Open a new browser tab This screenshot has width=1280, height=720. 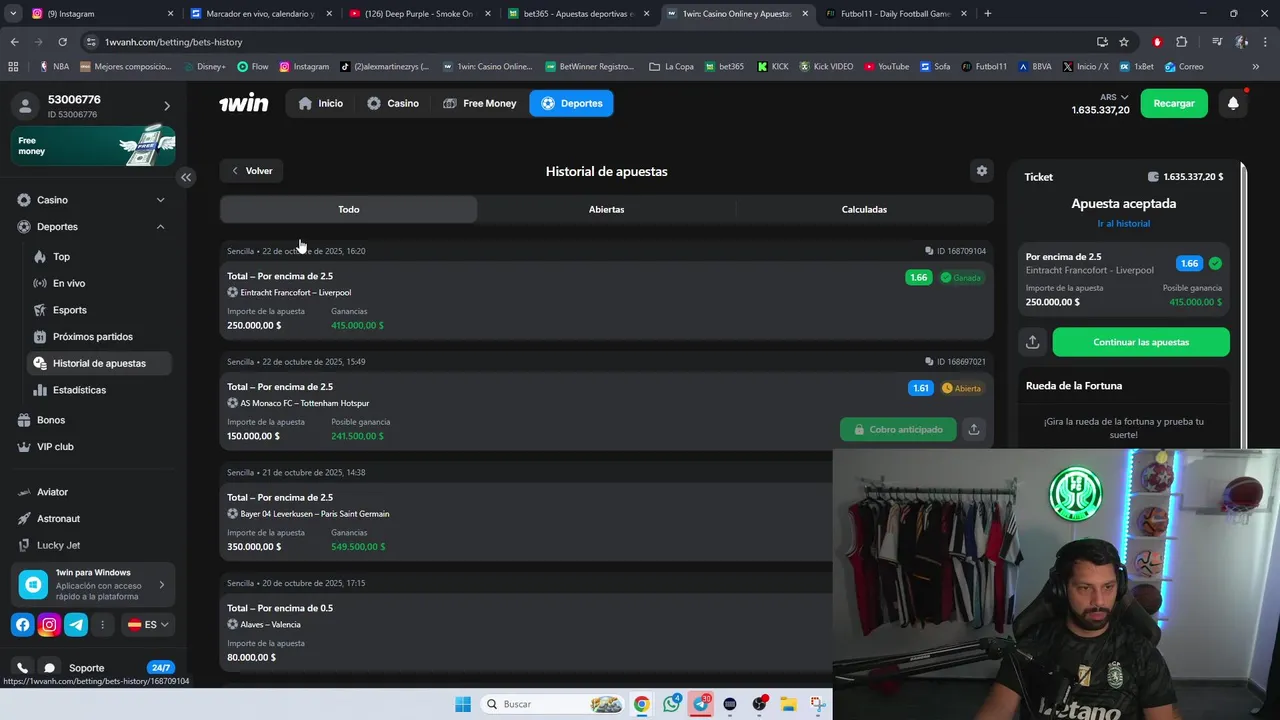(988, 14)
